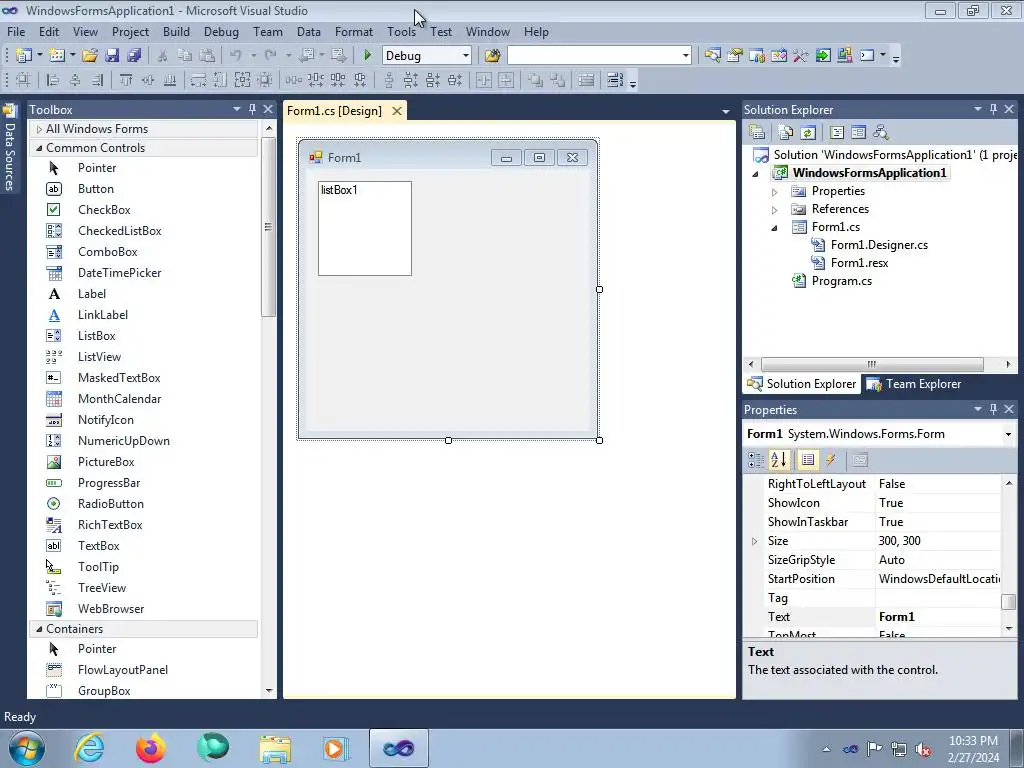Close the Form1.cs [Design] document tab

tap(396, 111)
